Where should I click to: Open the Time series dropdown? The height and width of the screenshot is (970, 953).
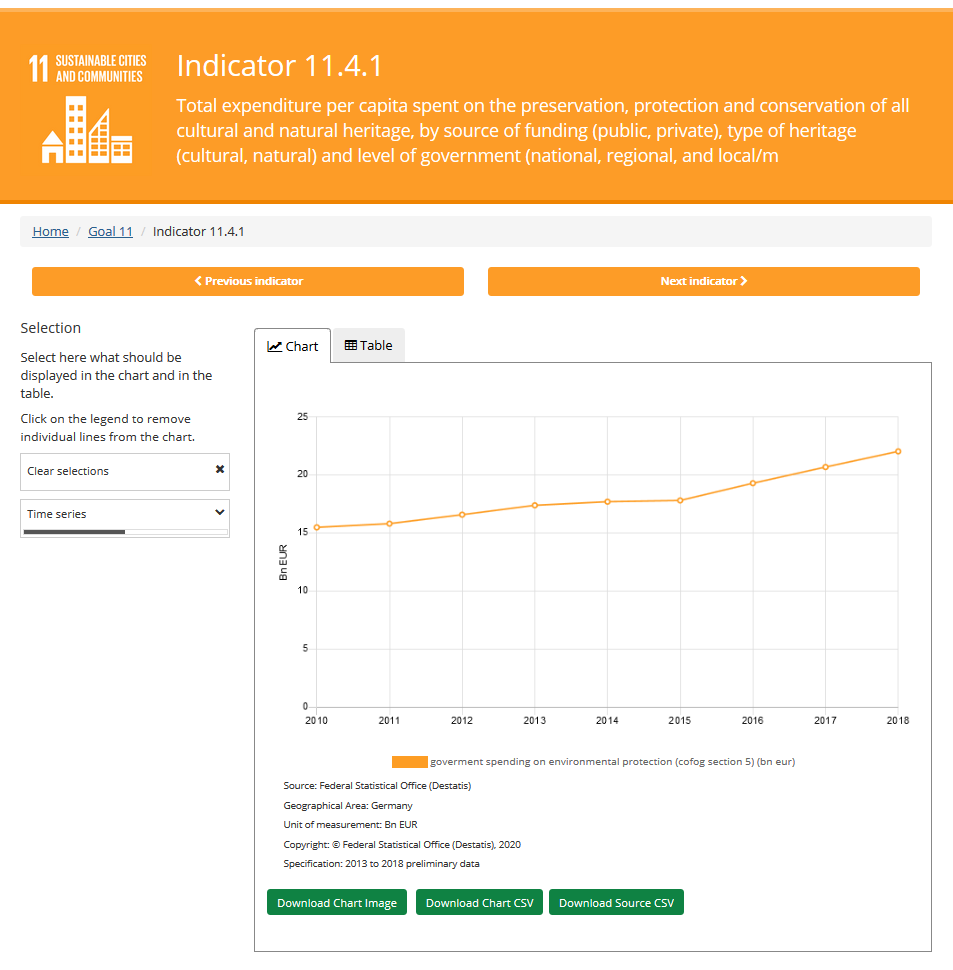click(125, 518)
